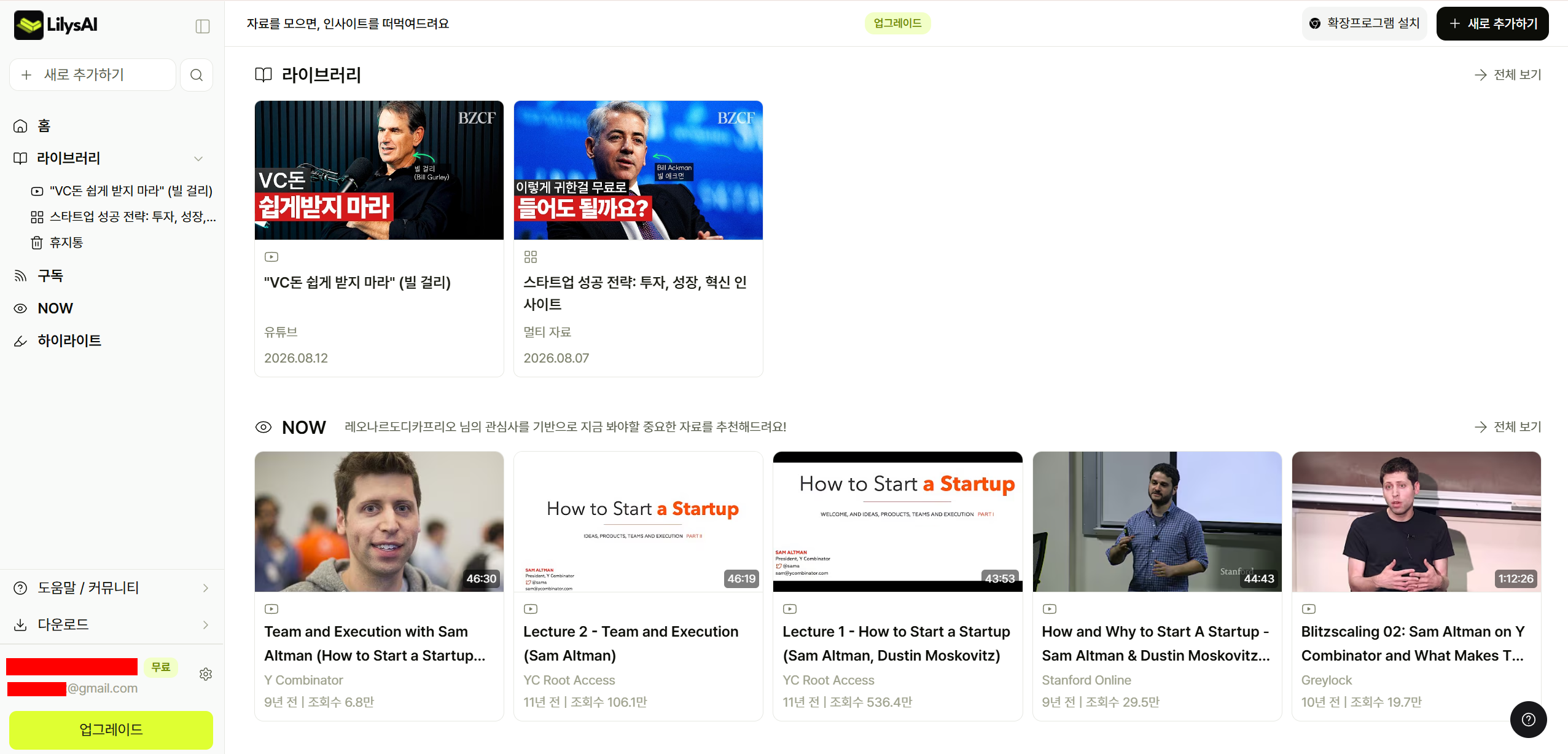Open Lecture 2 video thumbnail (46:19)
The image size is (1568, 754).
tap(638, 522)
